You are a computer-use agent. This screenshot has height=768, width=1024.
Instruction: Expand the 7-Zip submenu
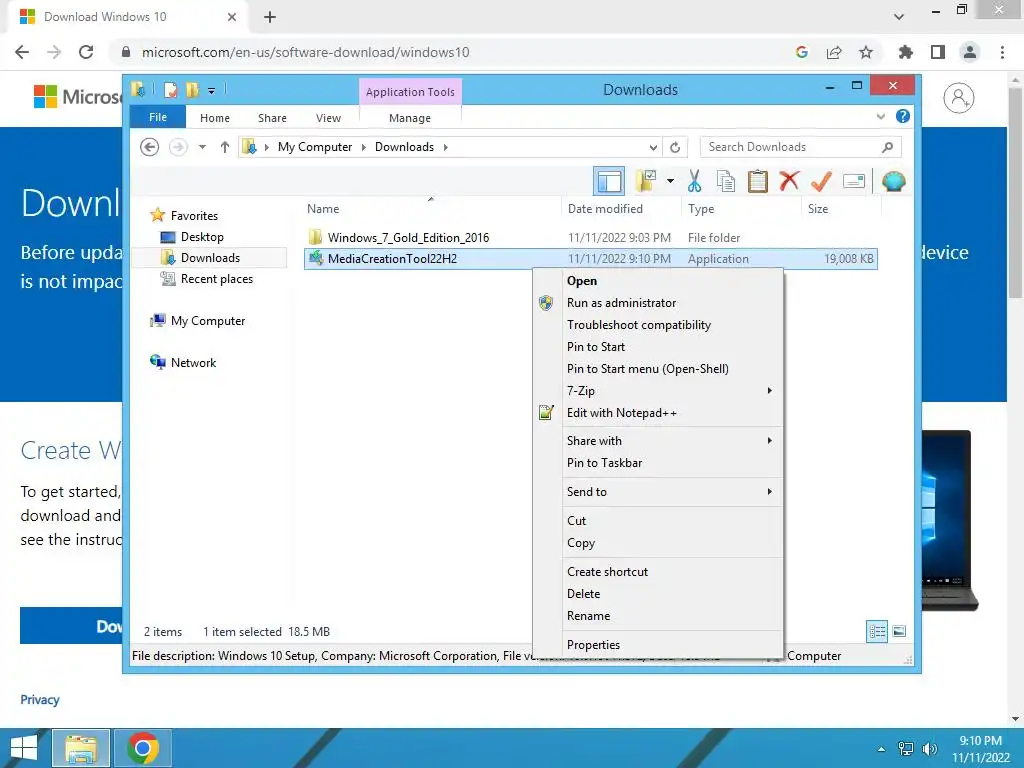(x=658, y=391)
